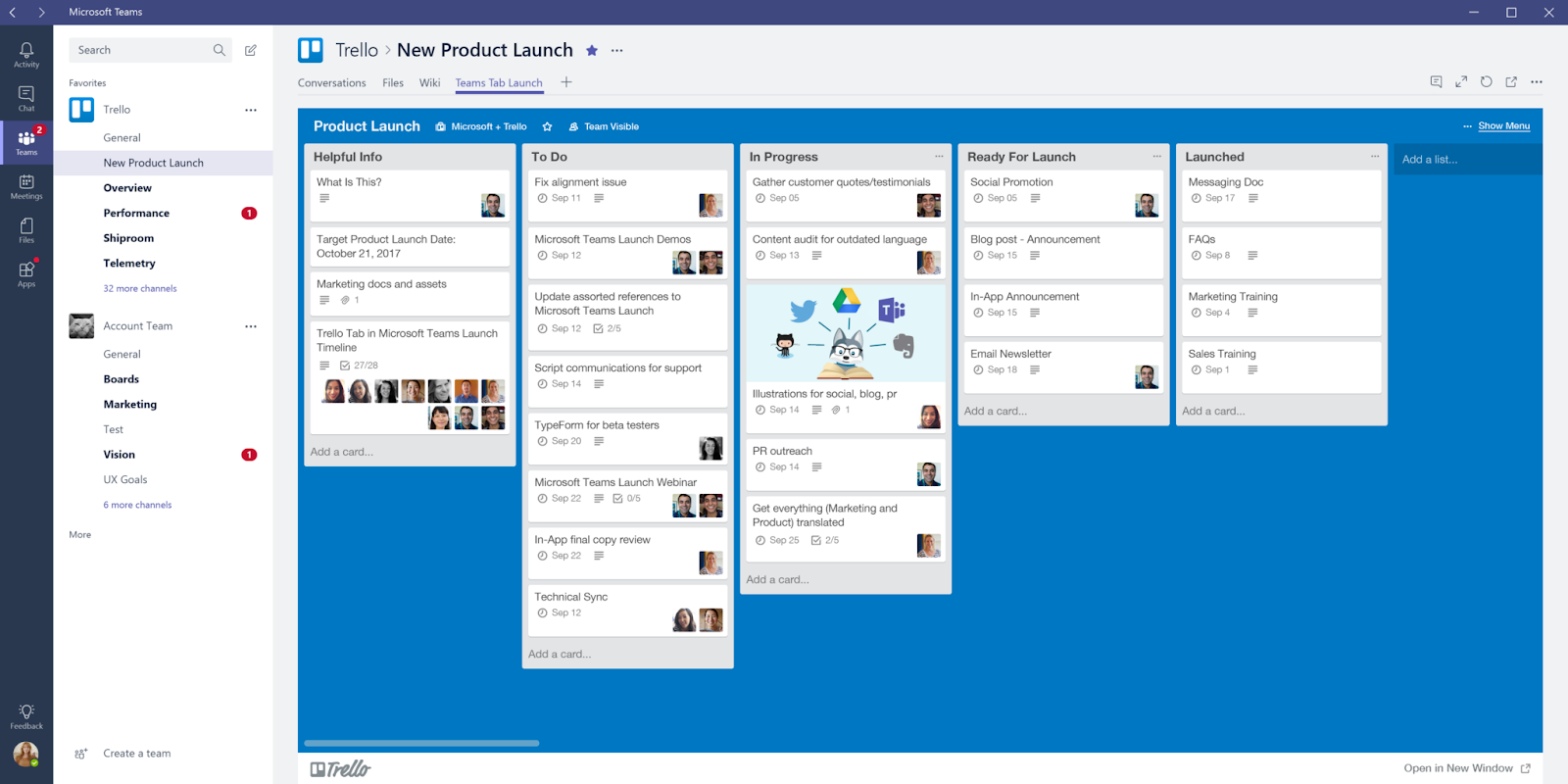Screen dimensions: 1568x784
Task: Open the Activity feed in the sidebar
Action: [26, 55]
